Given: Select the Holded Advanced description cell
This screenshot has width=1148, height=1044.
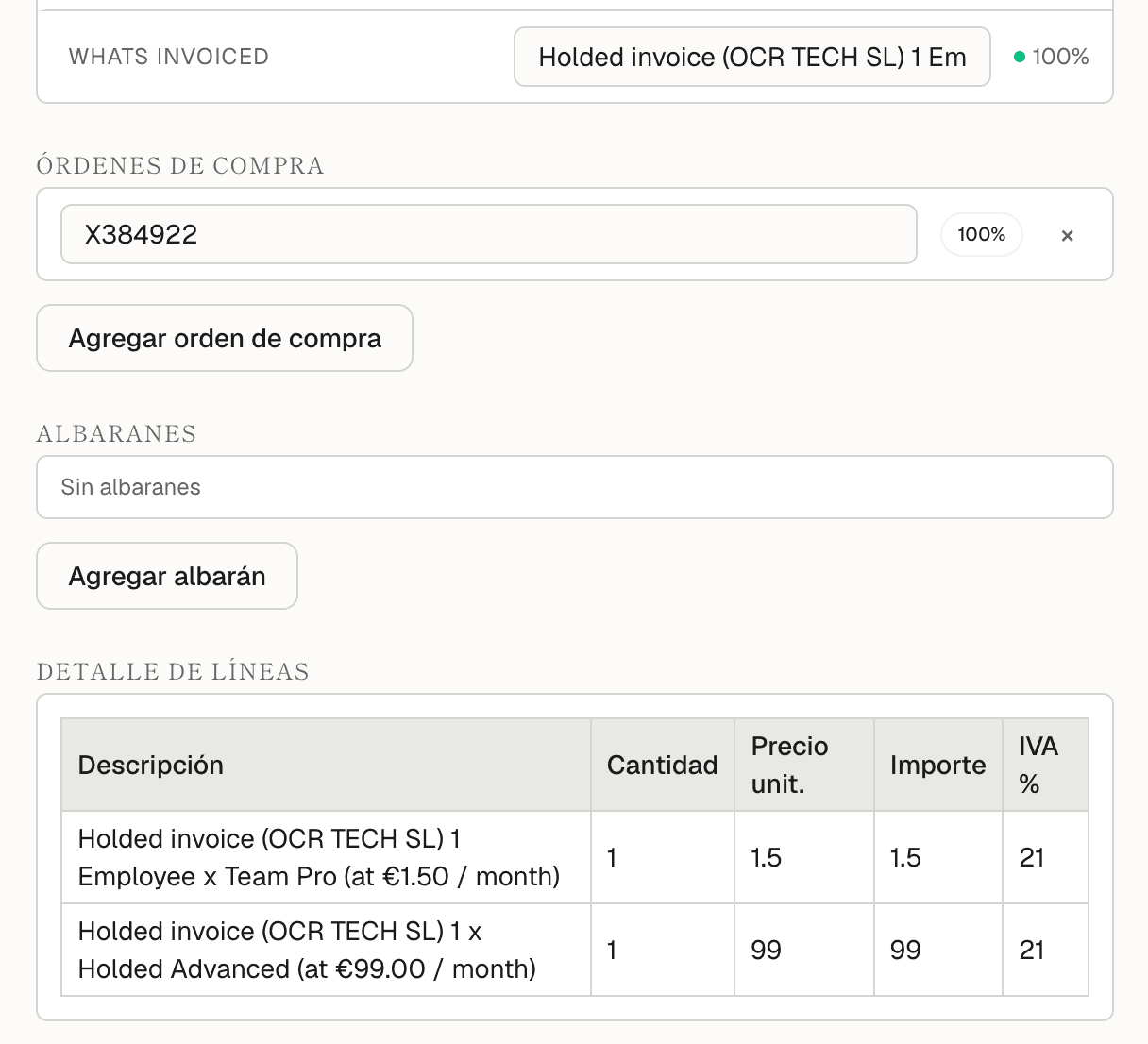Looking at the screenshot, I should pos(327,950).
